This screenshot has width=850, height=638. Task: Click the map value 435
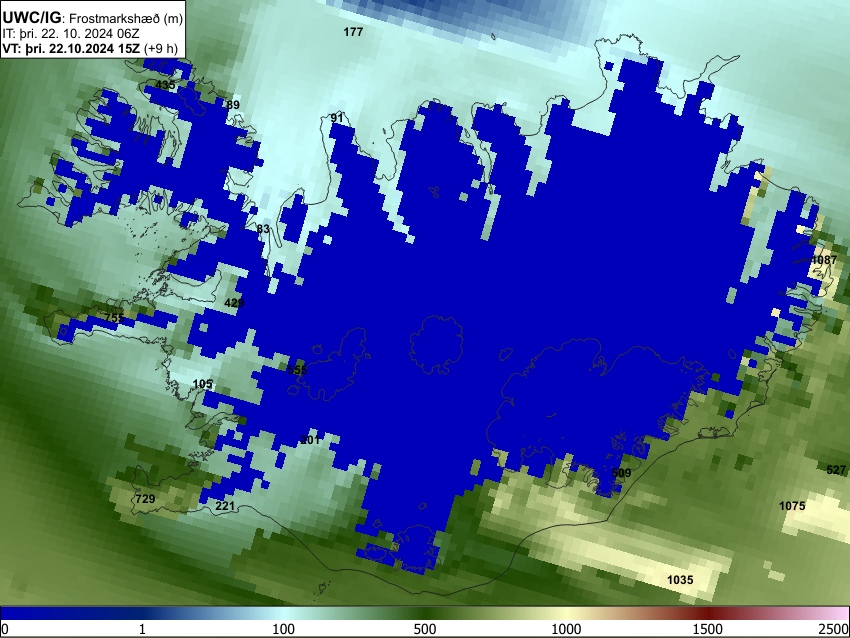165,85
